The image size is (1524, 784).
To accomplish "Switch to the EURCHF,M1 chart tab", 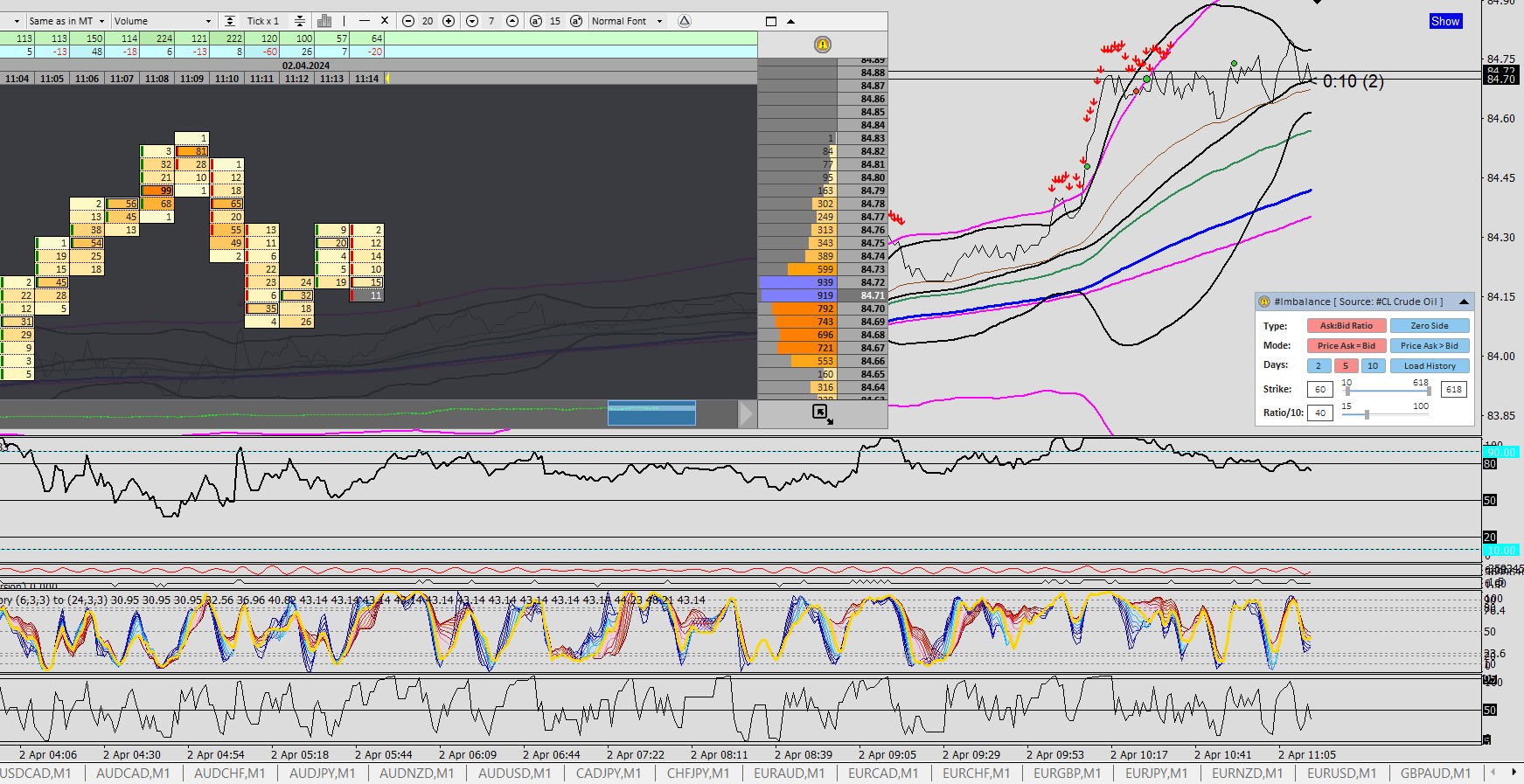I will tap(977, 774).
